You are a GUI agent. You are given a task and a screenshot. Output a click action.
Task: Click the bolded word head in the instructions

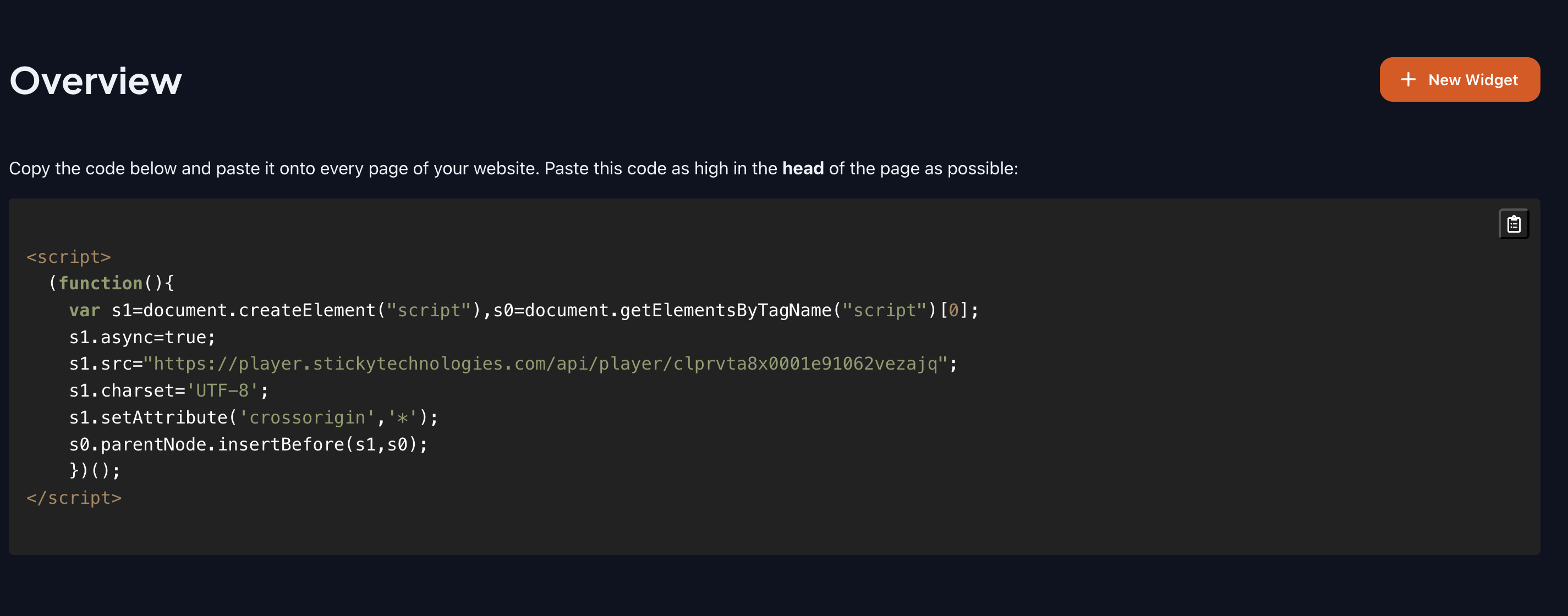(x=803, y=169)
